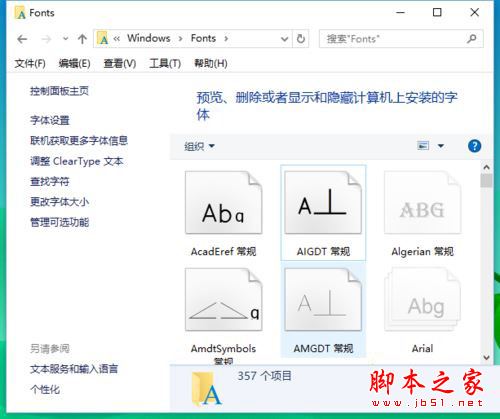Image resolution: width=500 pixels, height=419 pixels.
Task: Select the Algerian 常规 font thumbnail
Action: (422, 202)
